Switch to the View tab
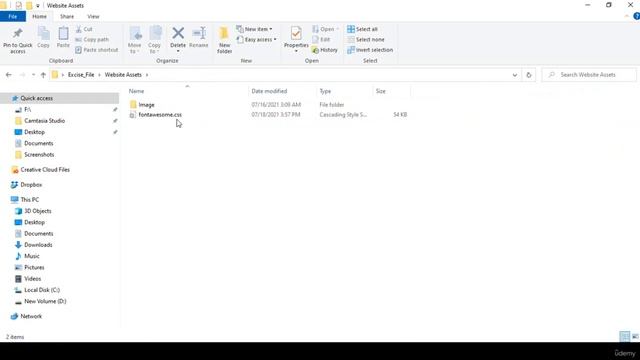This screenshot has width=640, height=360. pyautogui.click(x=93, y=16)
